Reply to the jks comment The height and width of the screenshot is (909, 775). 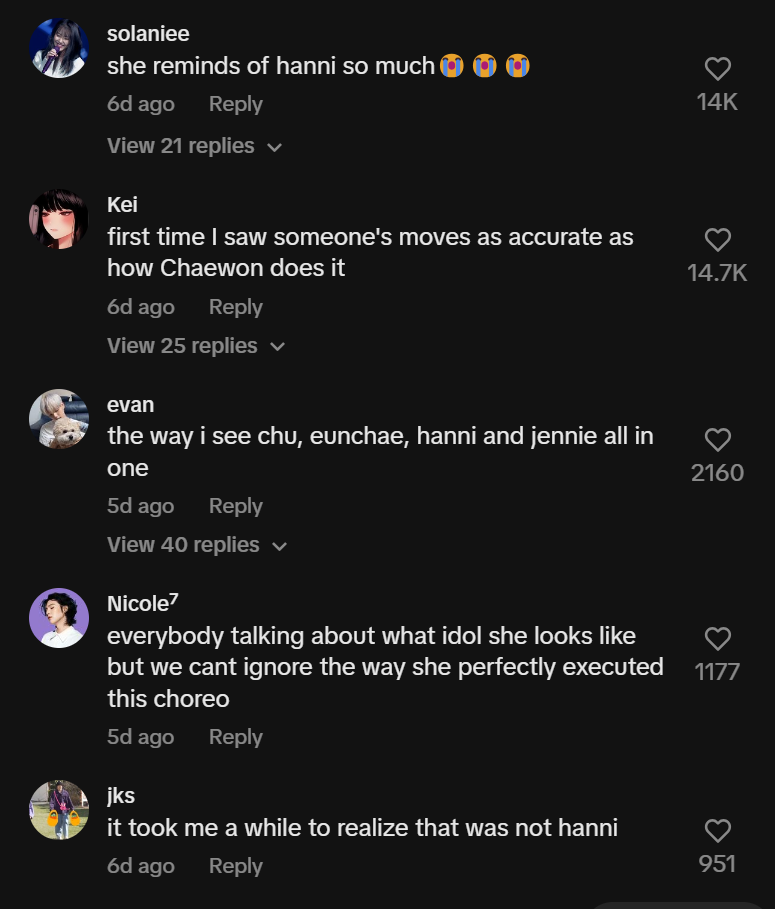point(235,866)
